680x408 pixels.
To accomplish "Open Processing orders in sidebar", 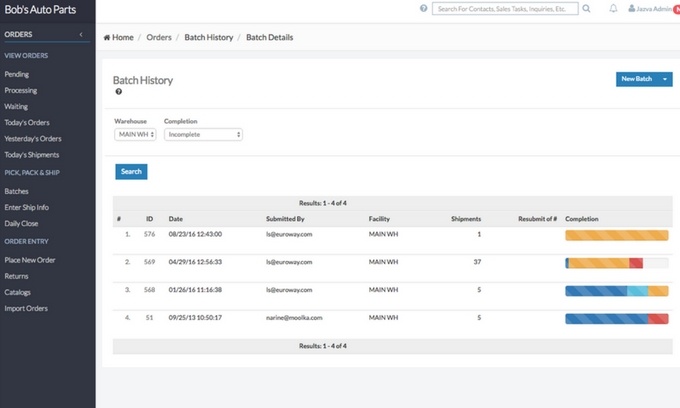I will (x=21, y=90).
